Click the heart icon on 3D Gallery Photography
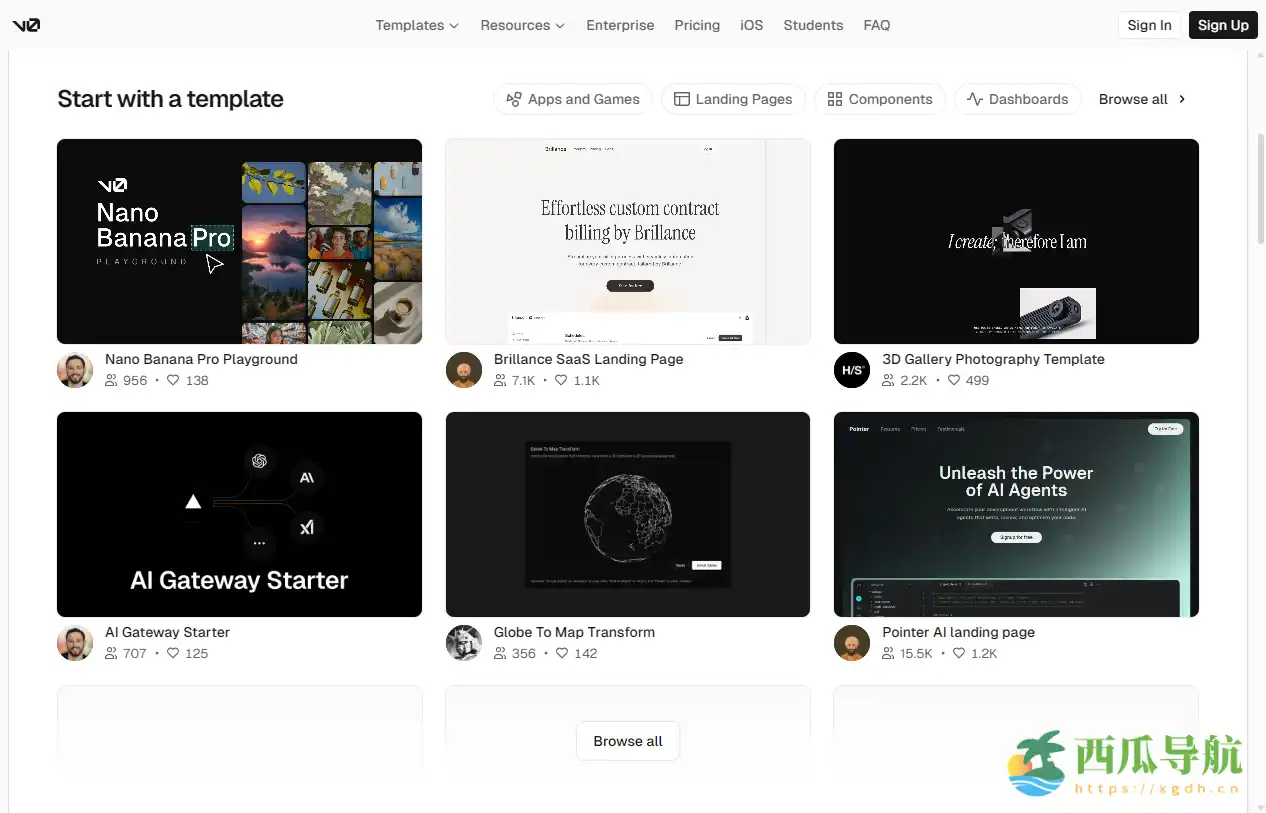Screen dimensions: 1266x813 click(x=954, y=381)
